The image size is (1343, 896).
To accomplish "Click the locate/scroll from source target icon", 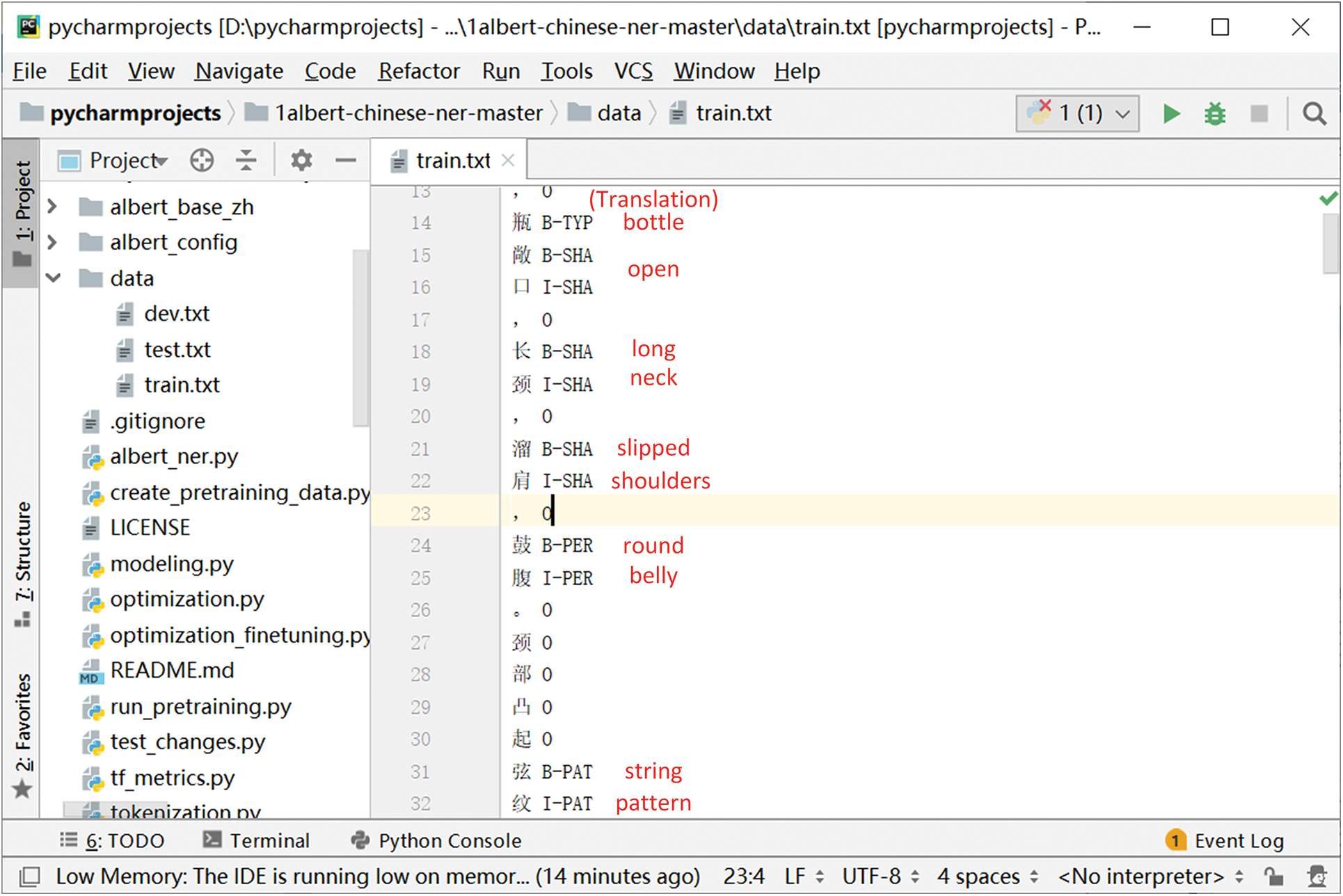I will (202, 161).
